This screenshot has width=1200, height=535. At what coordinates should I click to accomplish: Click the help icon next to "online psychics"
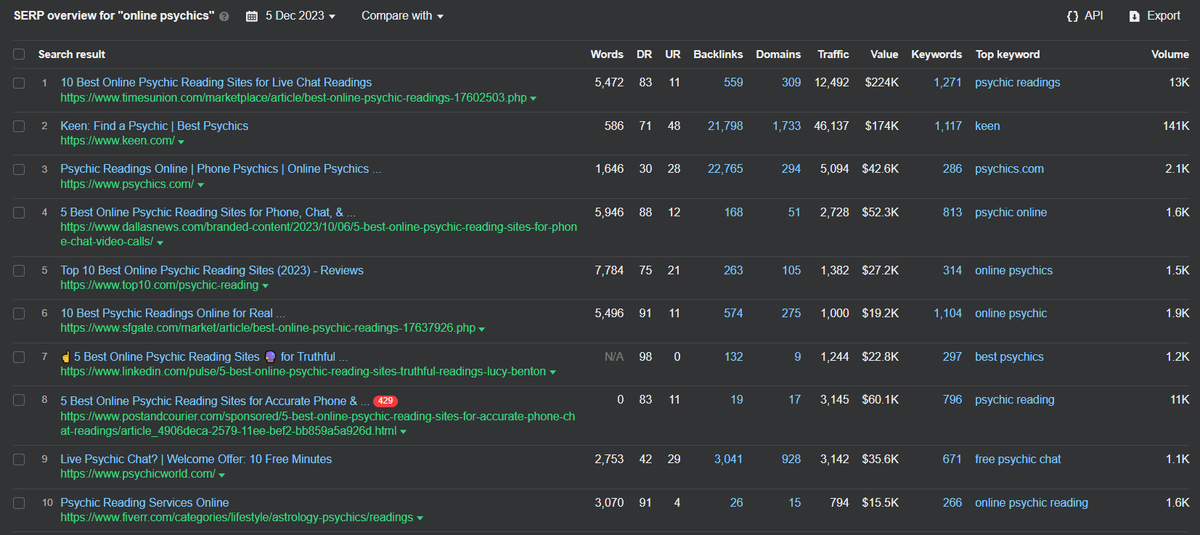tap(224, 16)
